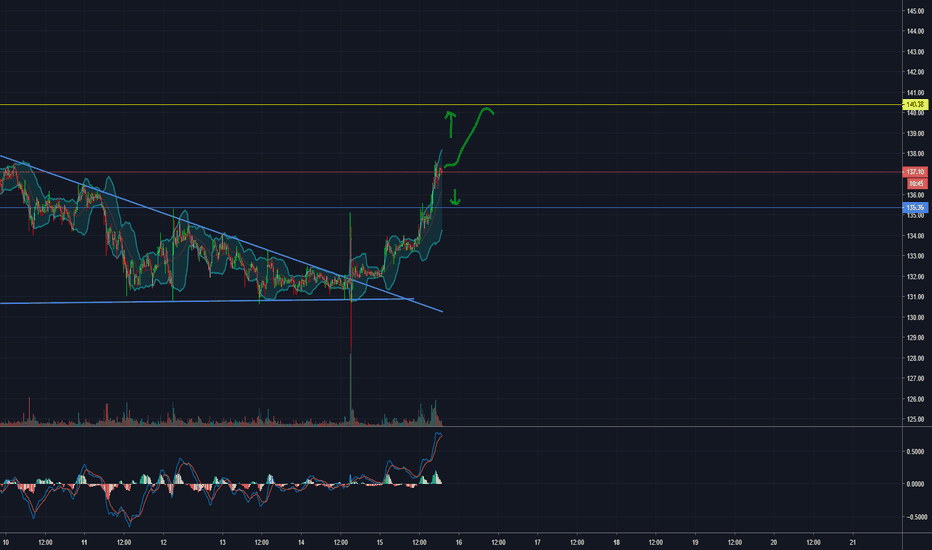The height and width of the screenshot is (550, 932).
Task: Click date label 21 on time axis
Action: click(x=852, y=542)
